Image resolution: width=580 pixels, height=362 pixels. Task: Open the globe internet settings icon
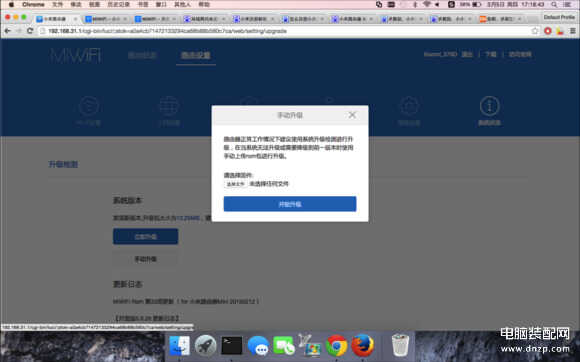[x=169, y=111]
